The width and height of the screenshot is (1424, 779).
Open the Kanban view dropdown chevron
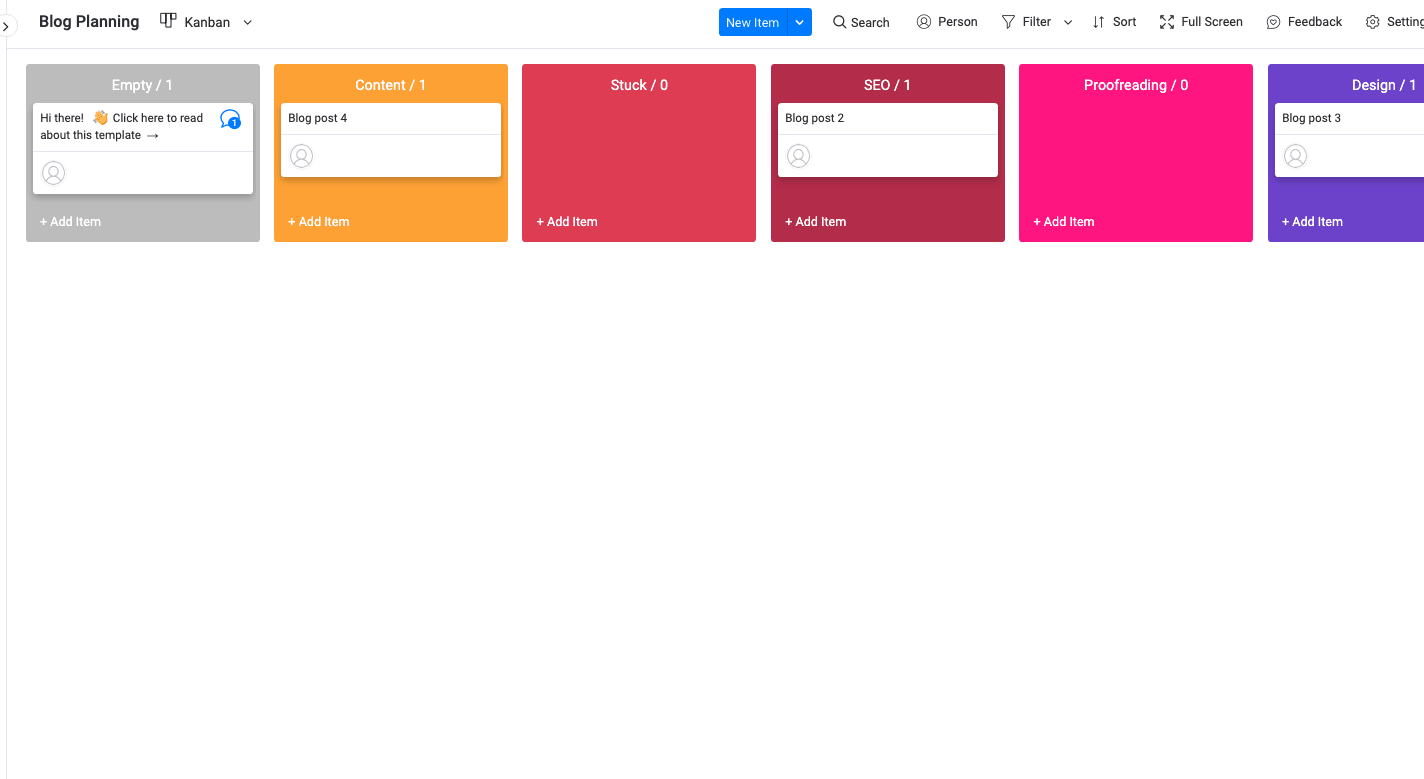coord(248,22)
